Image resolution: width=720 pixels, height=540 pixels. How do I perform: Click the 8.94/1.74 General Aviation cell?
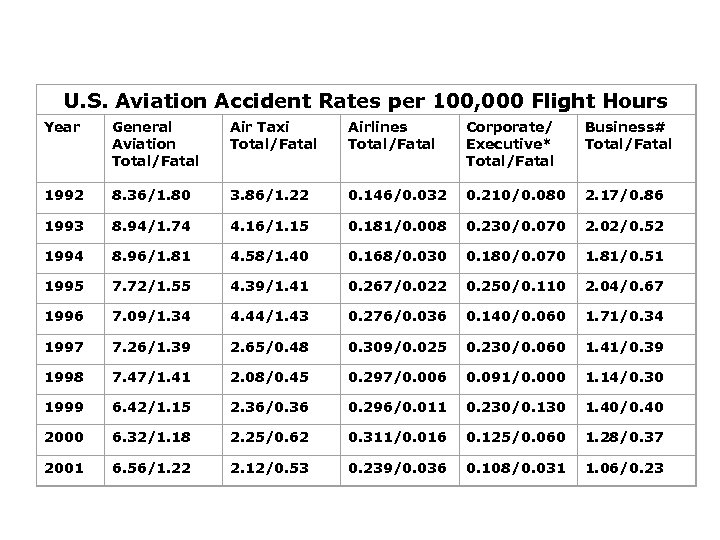(148, 226)
